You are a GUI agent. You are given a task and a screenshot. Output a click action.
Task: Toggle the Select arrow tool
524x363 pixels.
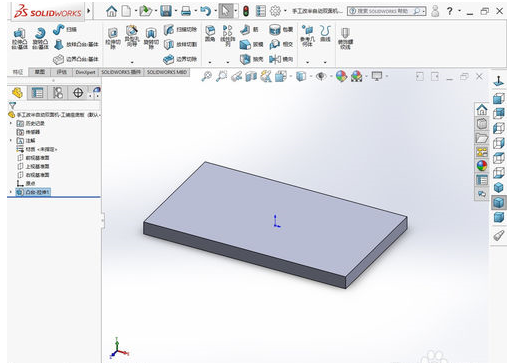point(226,11)
